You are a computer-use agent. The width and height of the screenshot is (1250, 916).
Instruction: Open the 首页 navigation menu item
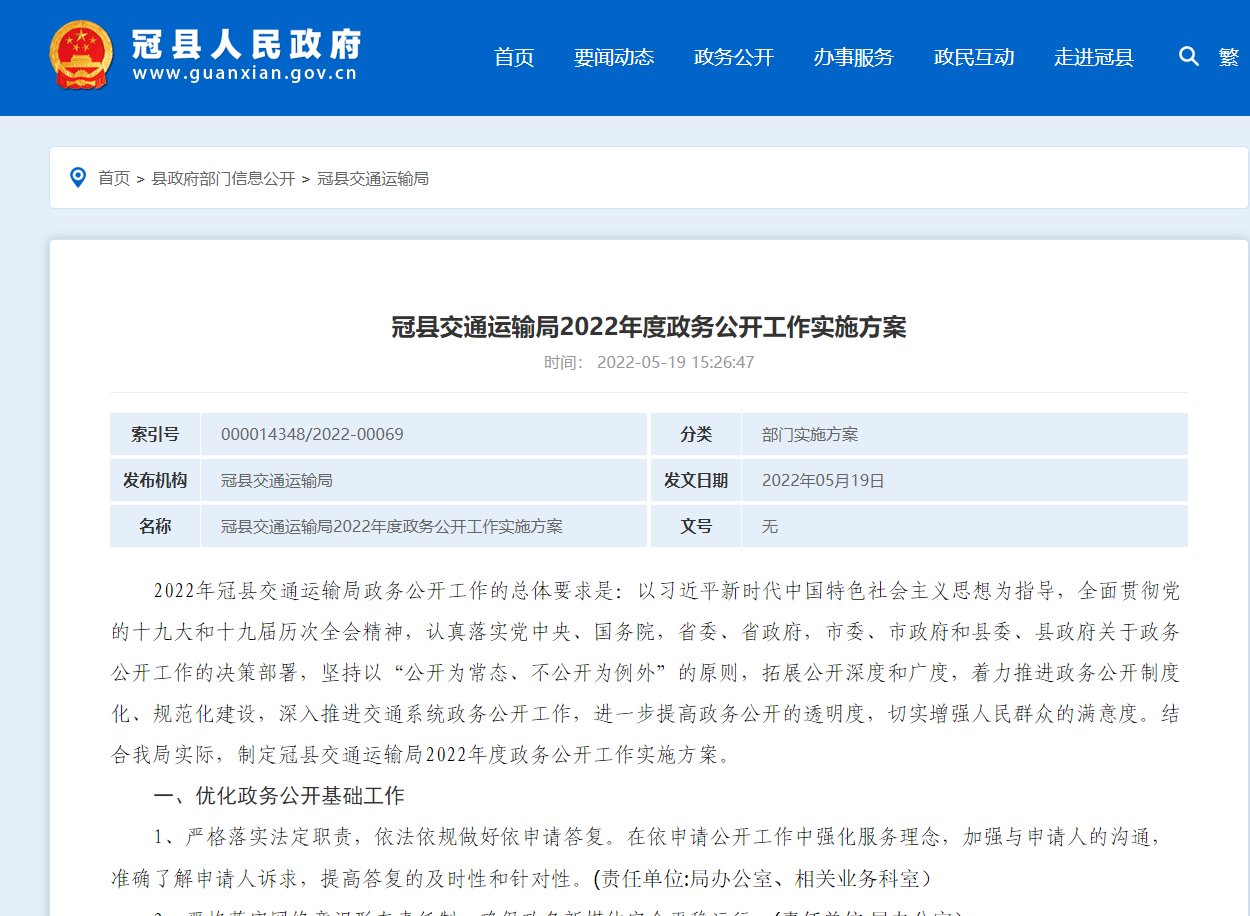click(x=514, y=57)
